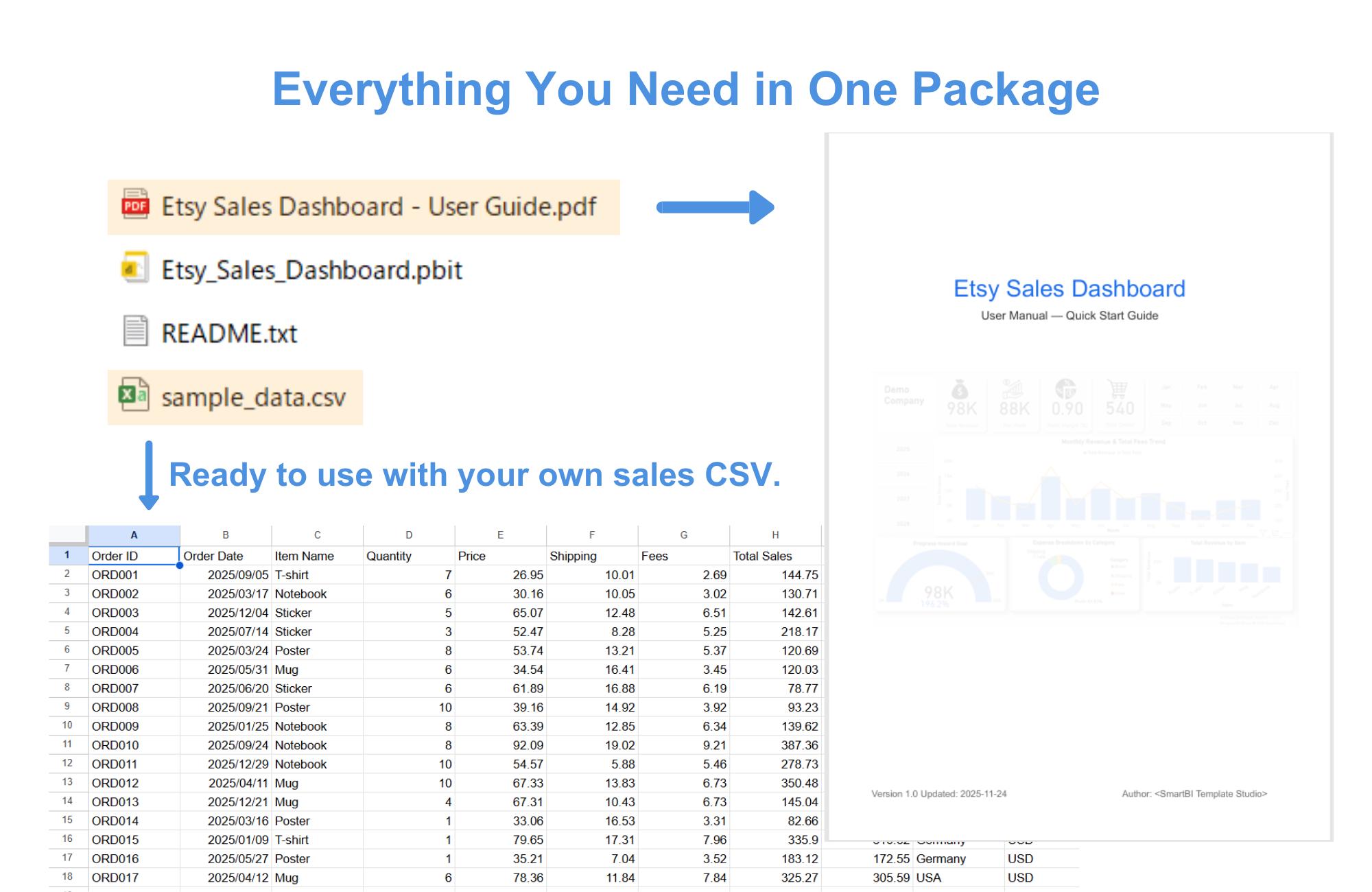Select row header 10 in spreadsheet
Viewport: 1372px width, 892px height.
click(67, 725)
